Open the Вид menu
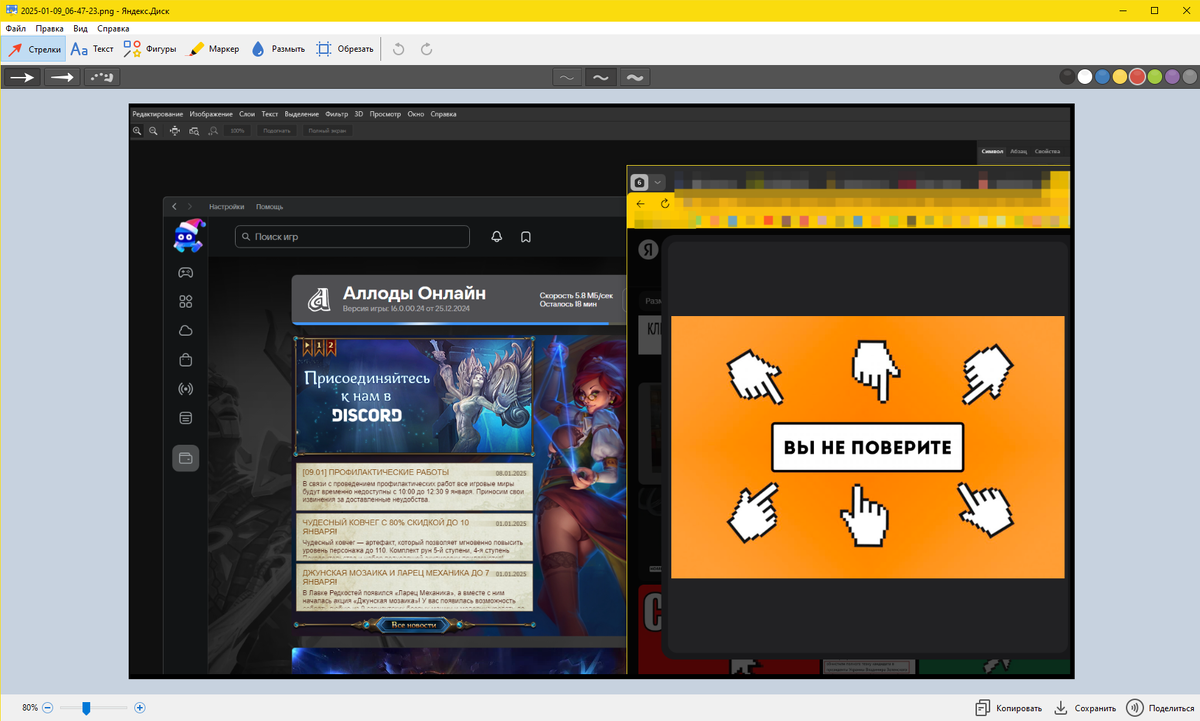 click(80, 29)
